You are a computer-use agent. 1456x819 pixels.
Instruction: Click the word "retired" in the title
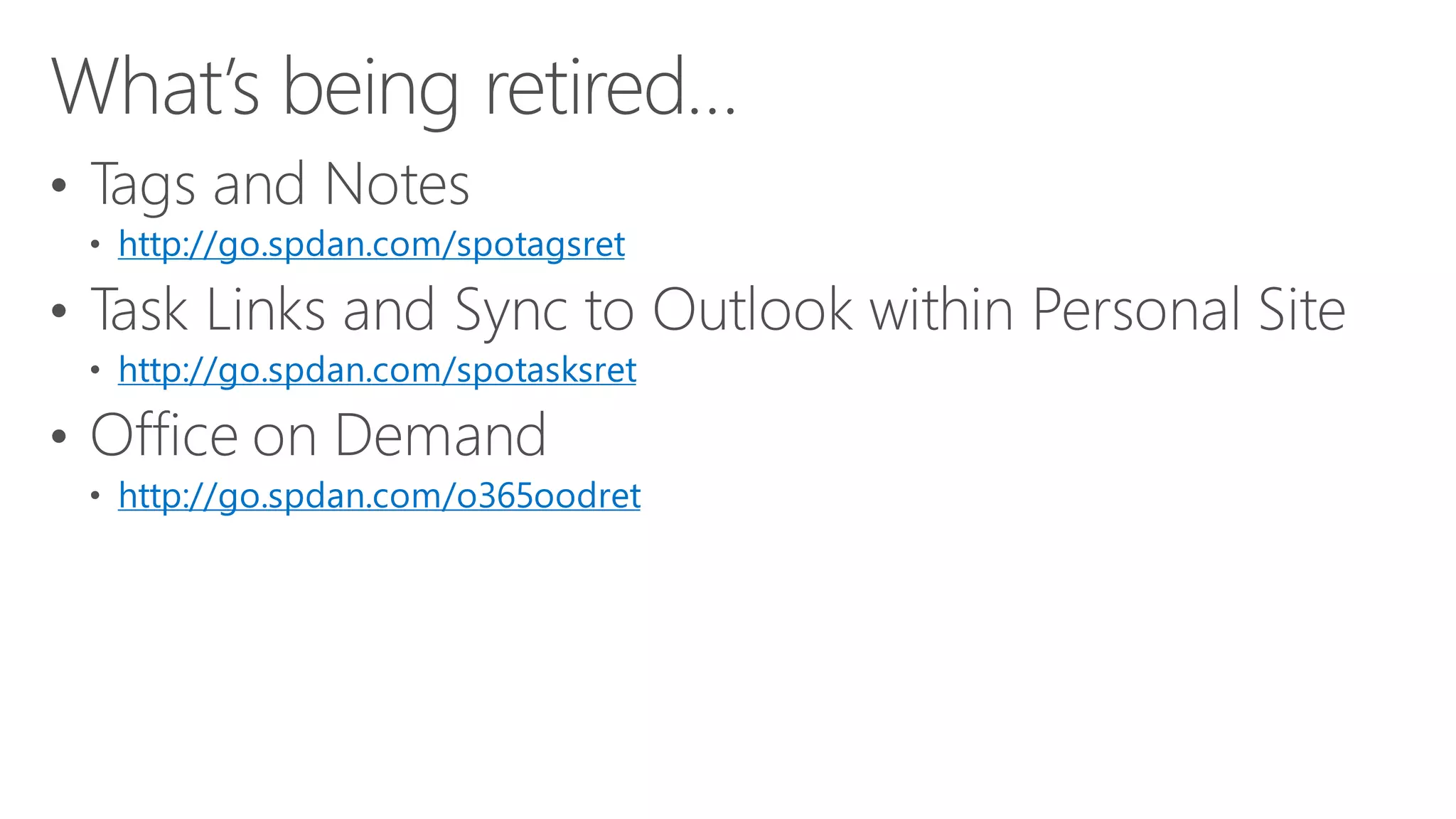(x=585, y=87)
